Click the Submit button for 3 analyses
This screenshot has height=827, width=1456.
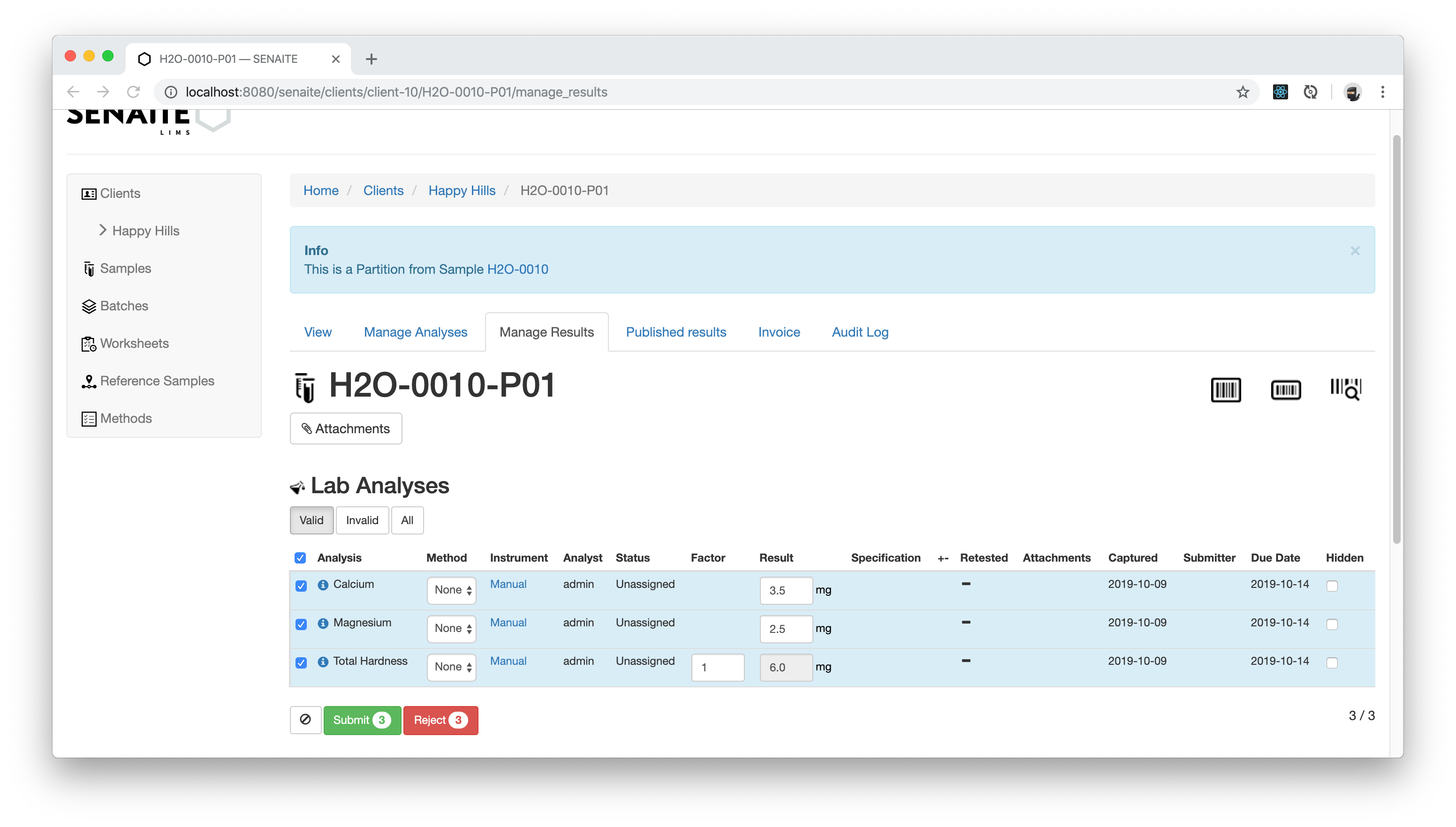coord(361,719)
